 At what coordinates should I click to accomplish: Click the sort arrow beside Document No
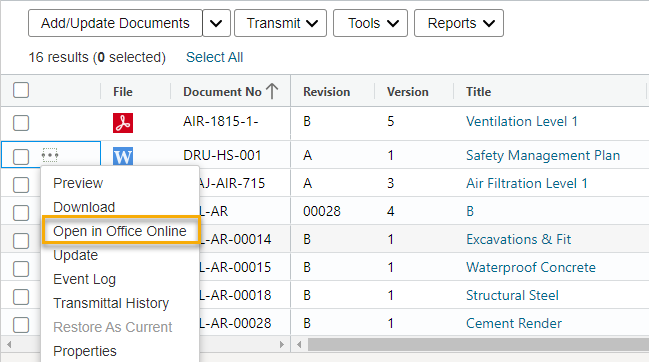(272, 91)
